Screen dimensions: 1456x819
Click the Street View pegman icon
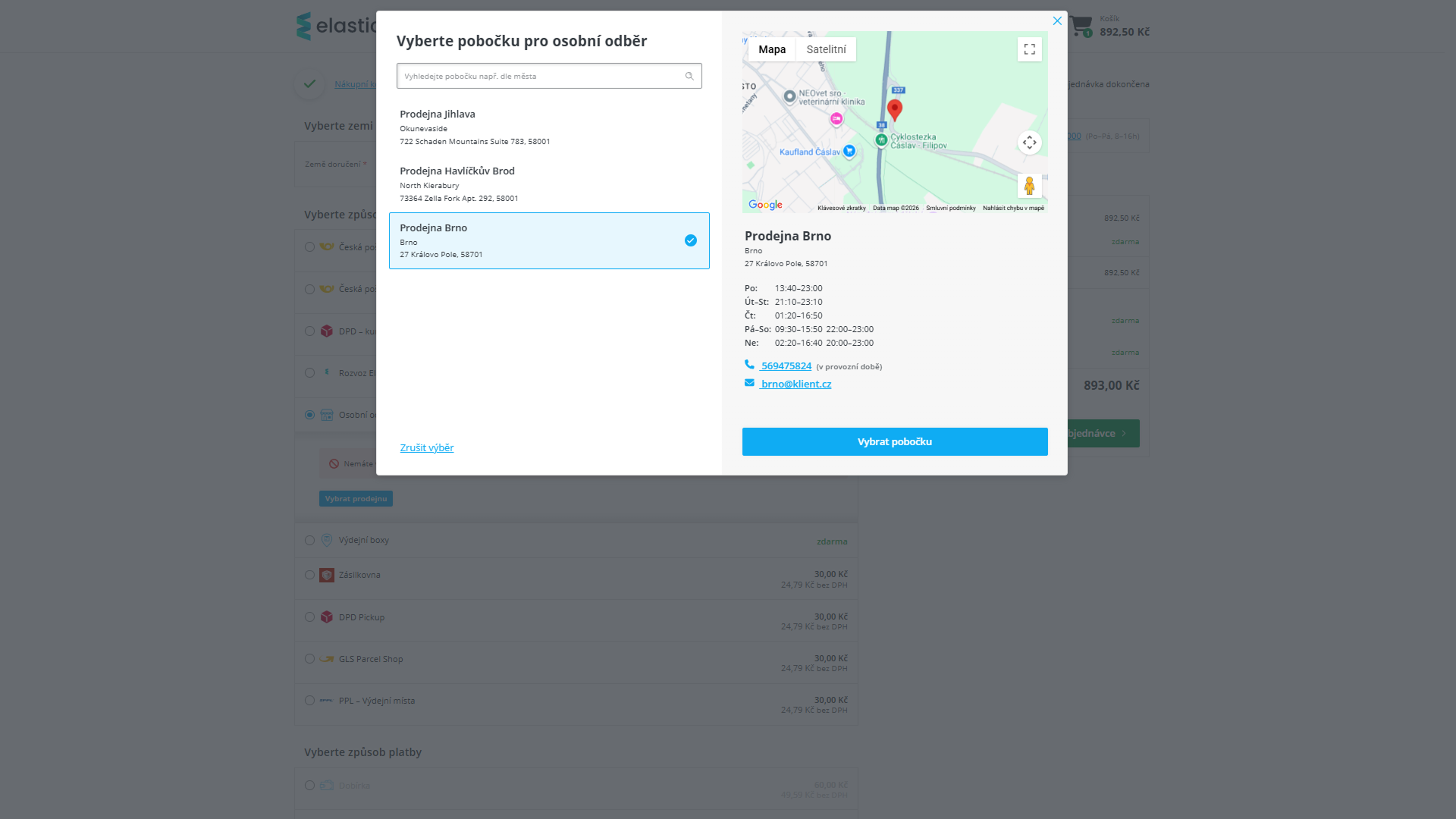tap(1029, 186)
